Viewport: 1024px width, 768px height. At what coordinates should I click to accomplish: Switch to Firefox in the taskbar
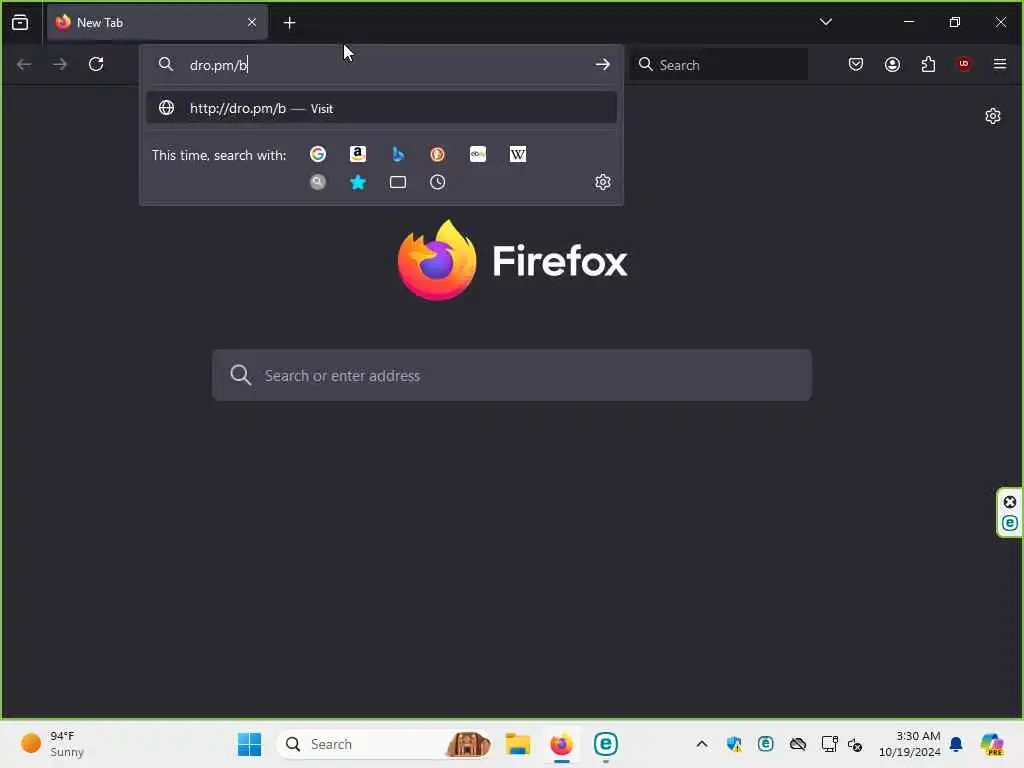562,744
